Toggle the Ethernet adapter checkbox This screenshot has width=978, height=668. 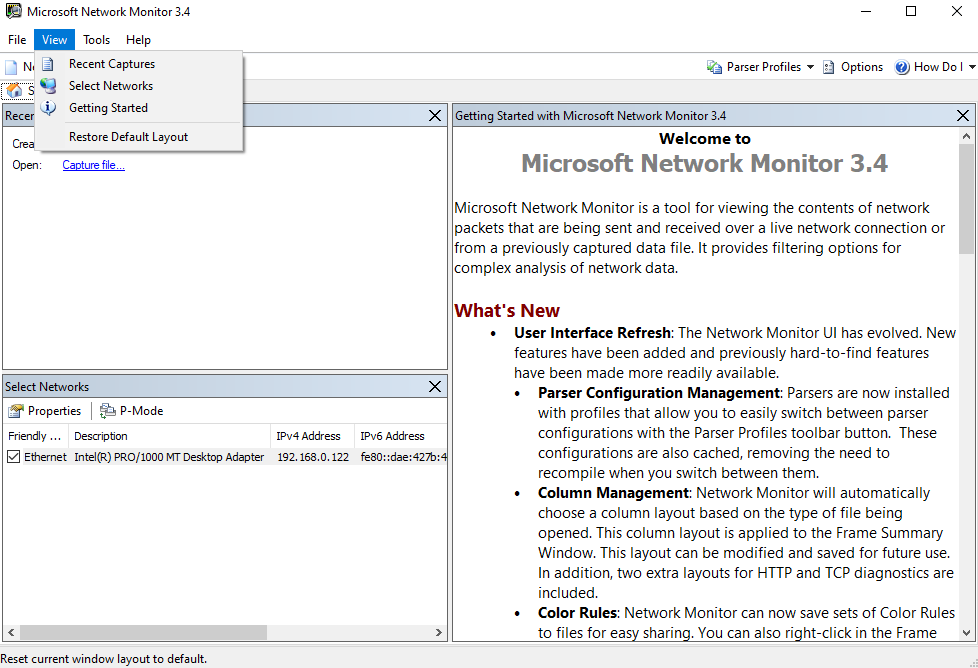click(13, 457)
